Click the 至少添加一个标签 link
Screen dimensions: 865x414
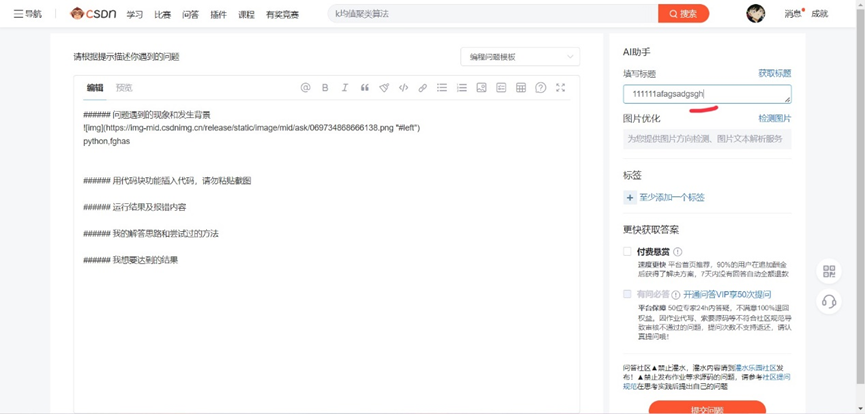672,198
